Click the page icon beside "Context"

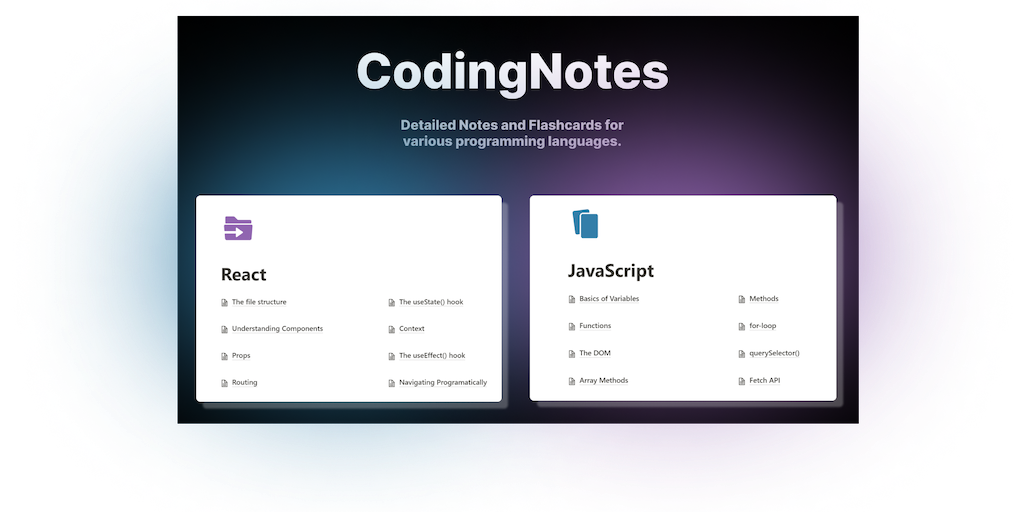click(x=392, y=329)
